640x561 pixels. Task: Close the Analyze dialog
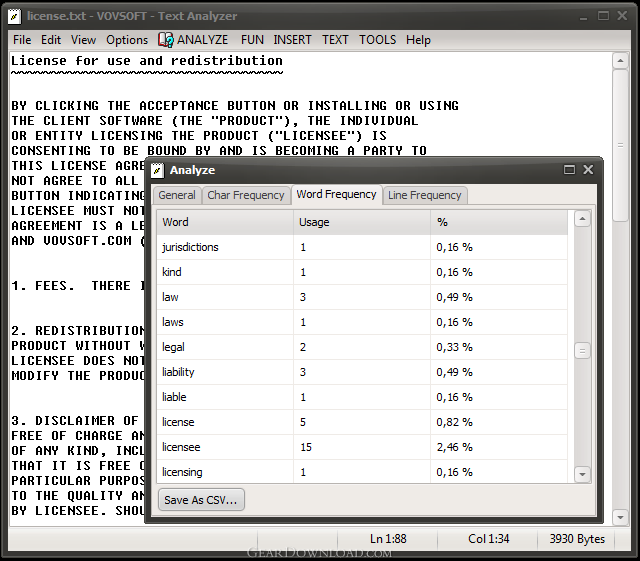[588, 169]
